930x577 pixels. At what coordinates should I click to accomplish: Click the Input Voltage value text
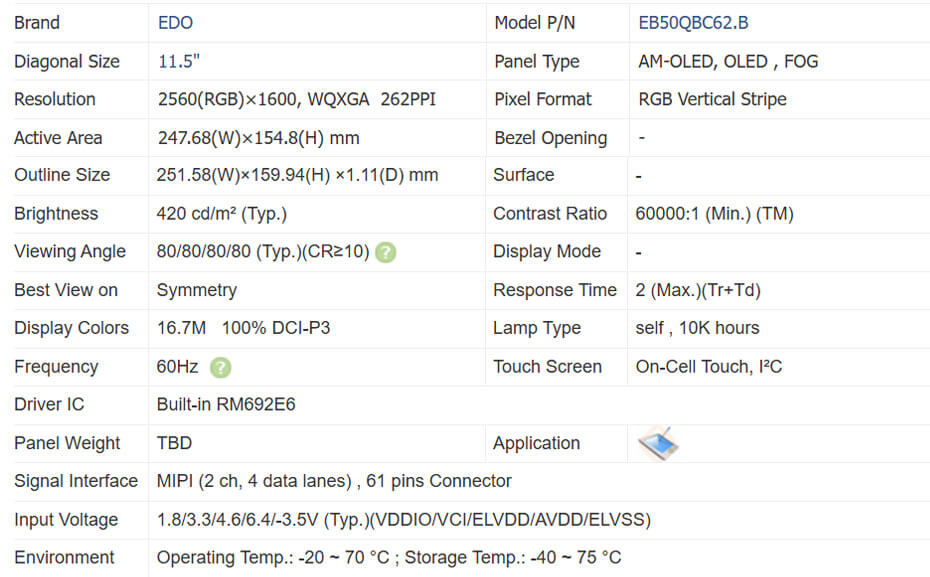403,519
